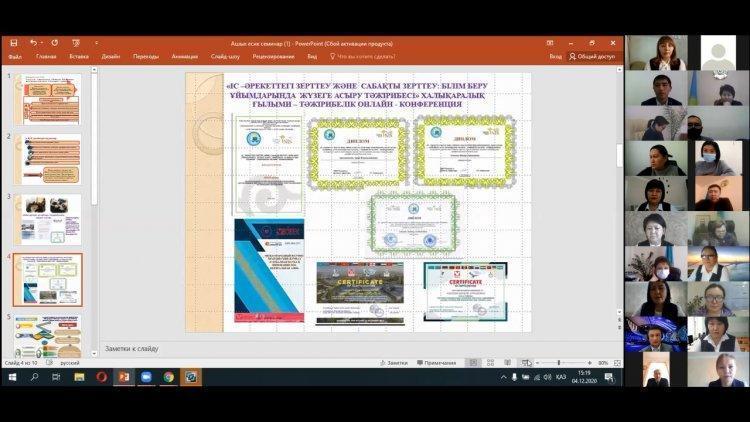The width and height of the screenshot is (750, 422).
Task: Switch to Reading view icon
Action: 507,363
